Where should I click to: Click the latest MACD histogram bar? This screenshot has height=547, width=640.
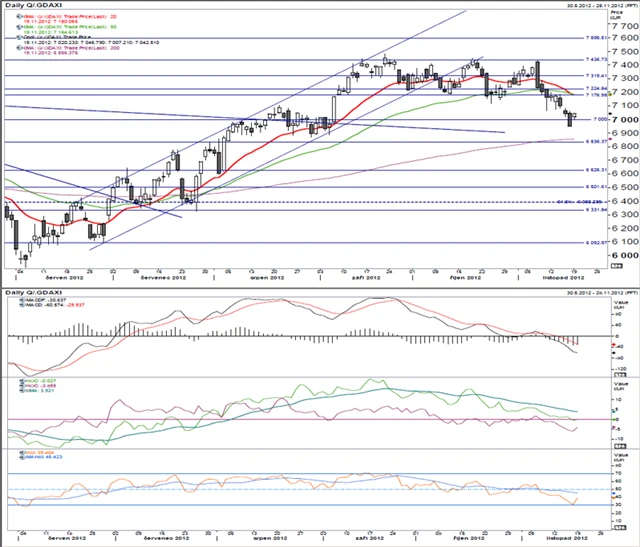pyautogui.click(x=578, y=340)
